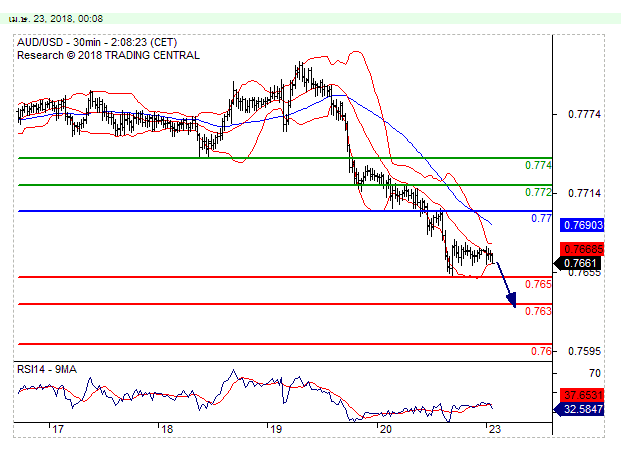Click the red 0.765 support label

click(538, 284)
